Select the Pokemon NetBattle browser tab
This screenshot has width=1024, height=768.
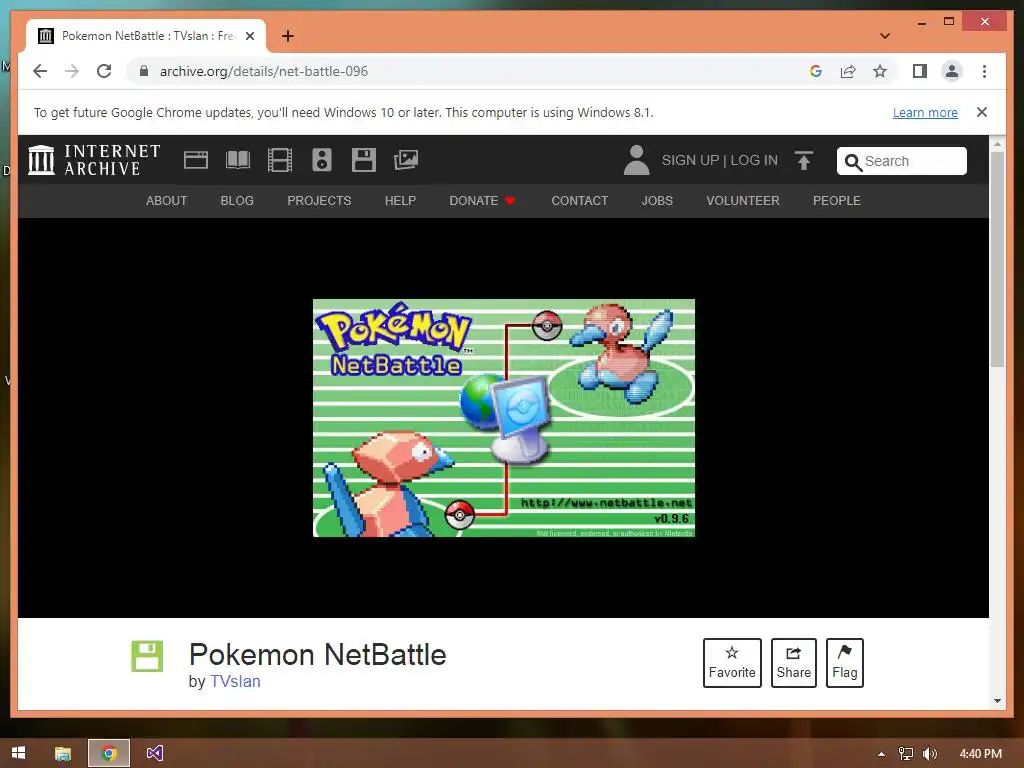click(146, 36)
